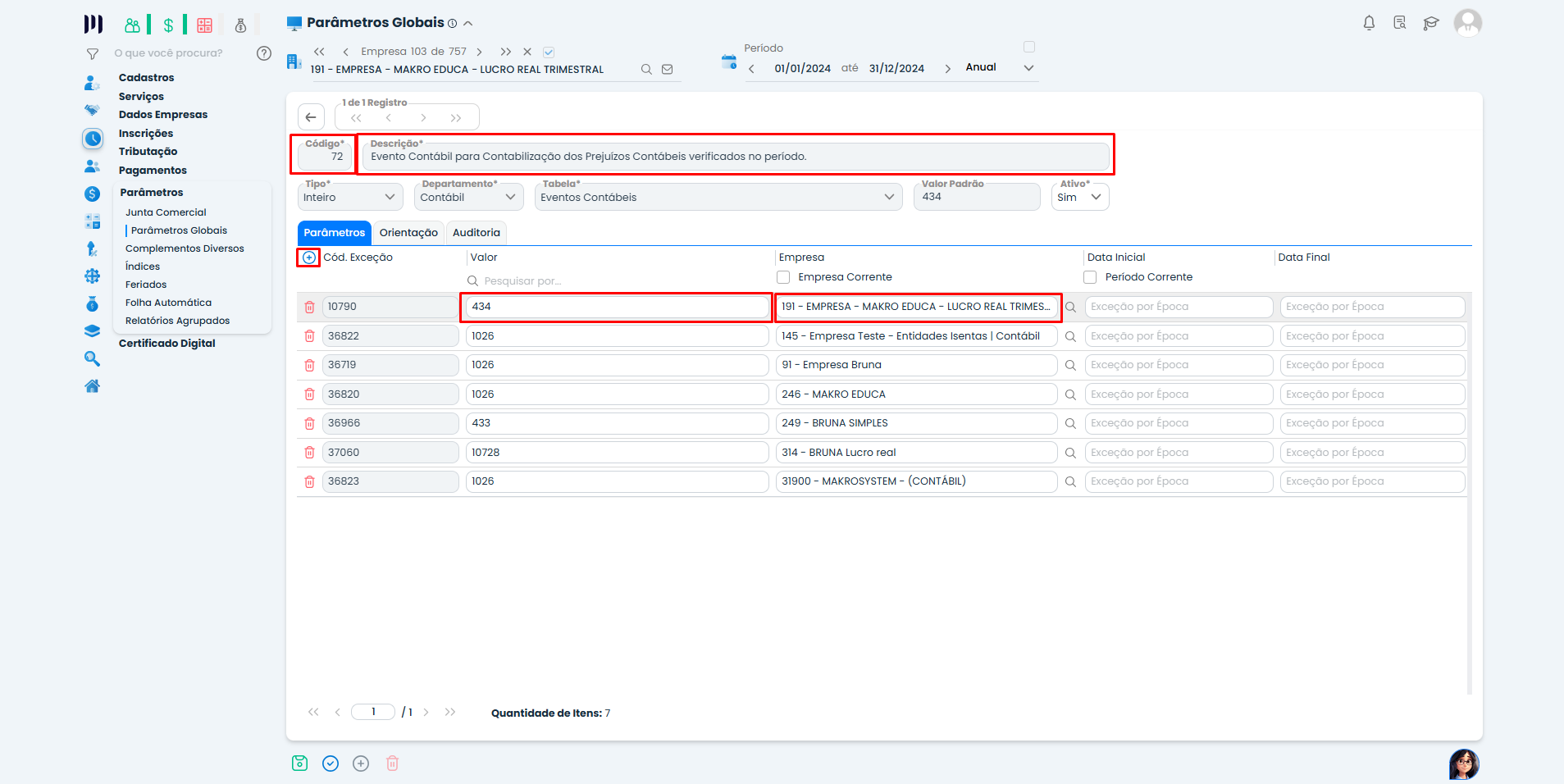Open the Ativo dropdown showing Sim
Viewport: 1564px width, 784px height.
pyautogui.click(x=1079, y=198)
